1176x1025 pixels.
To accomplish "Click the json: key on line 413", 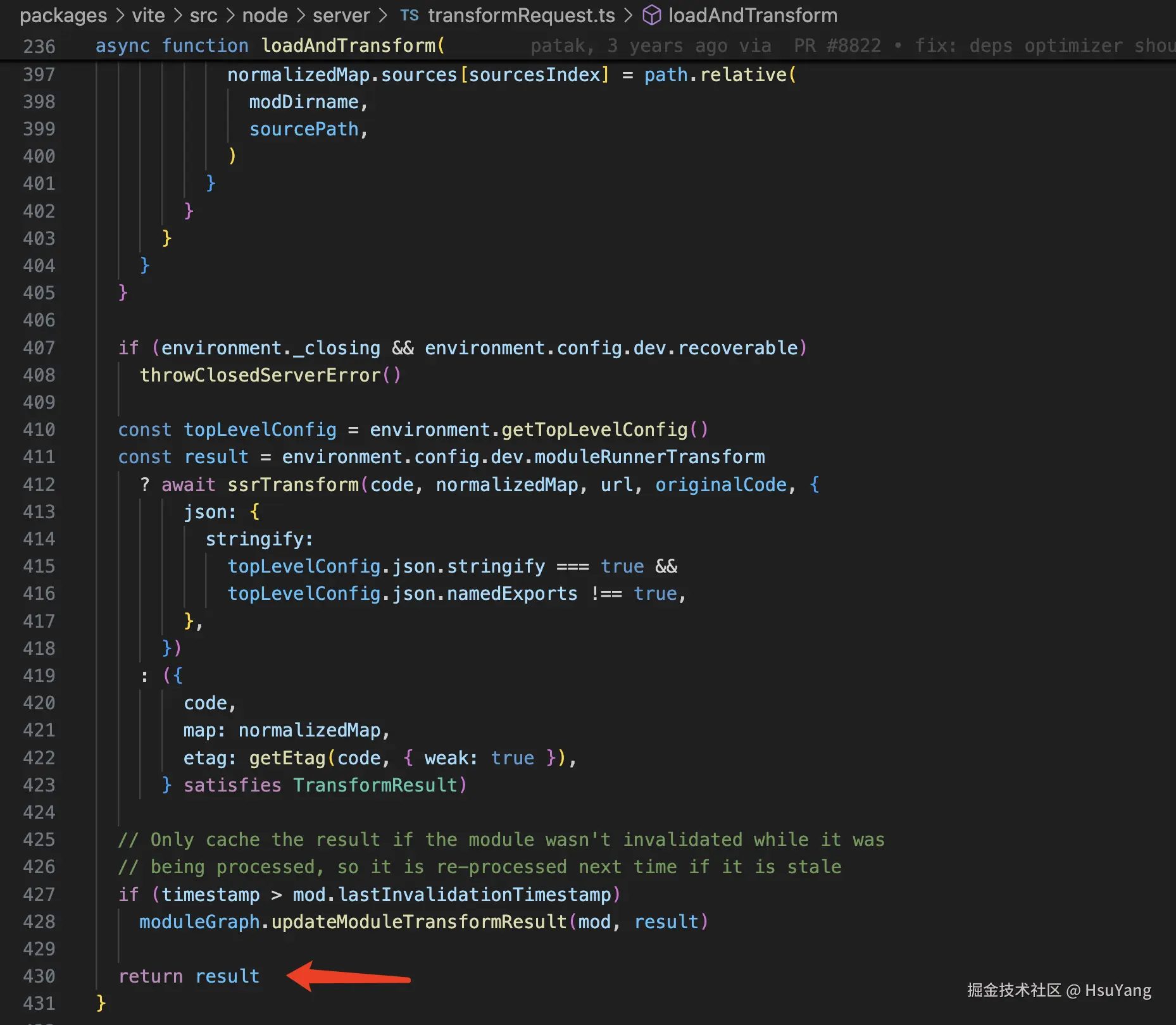I will (x=210, y=512).
